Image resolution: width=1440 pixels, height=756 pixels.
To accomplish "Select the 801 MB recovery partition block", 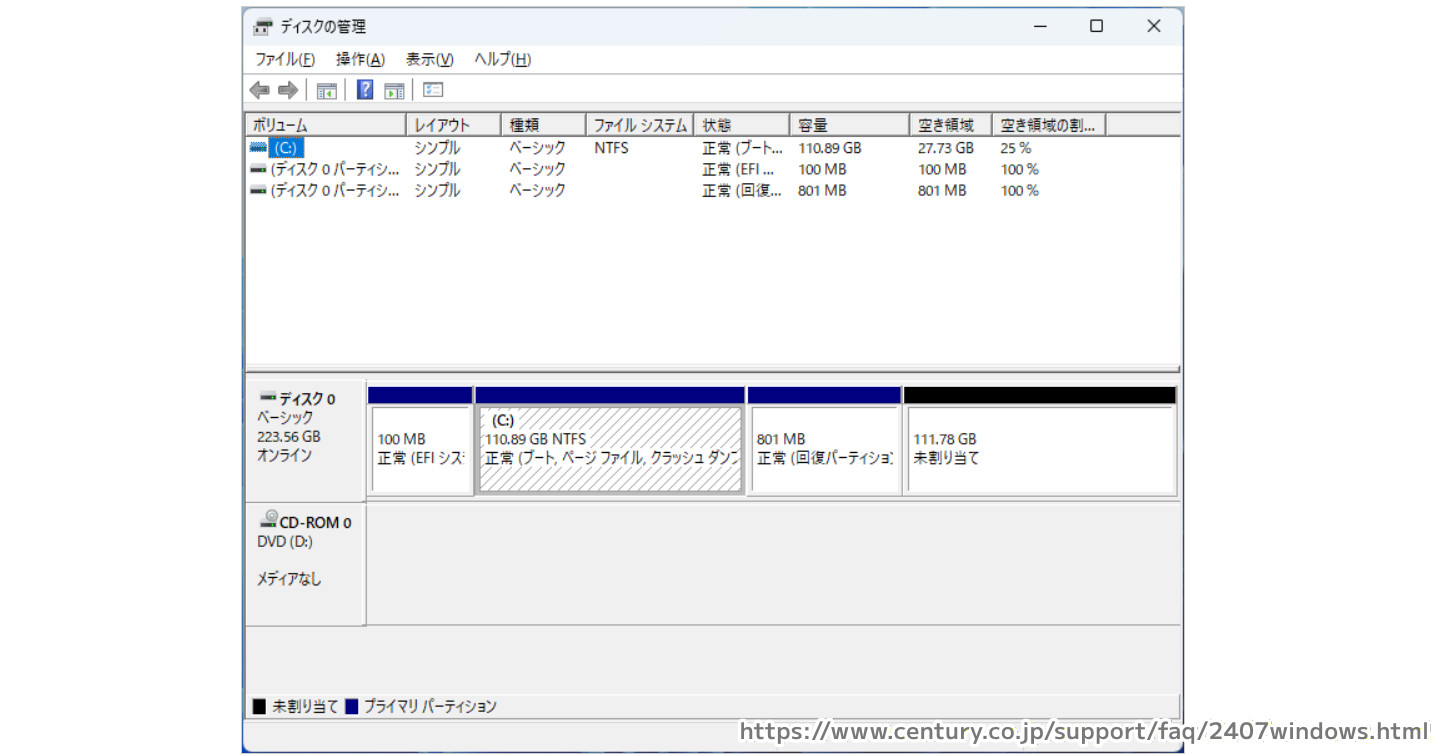I will tap(824, 450).
